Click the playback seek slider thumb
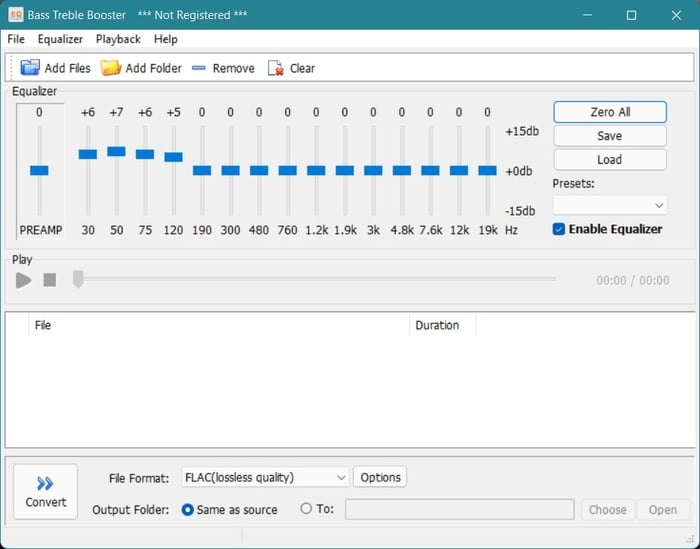 pyautogui.click(x=78, y=279)
